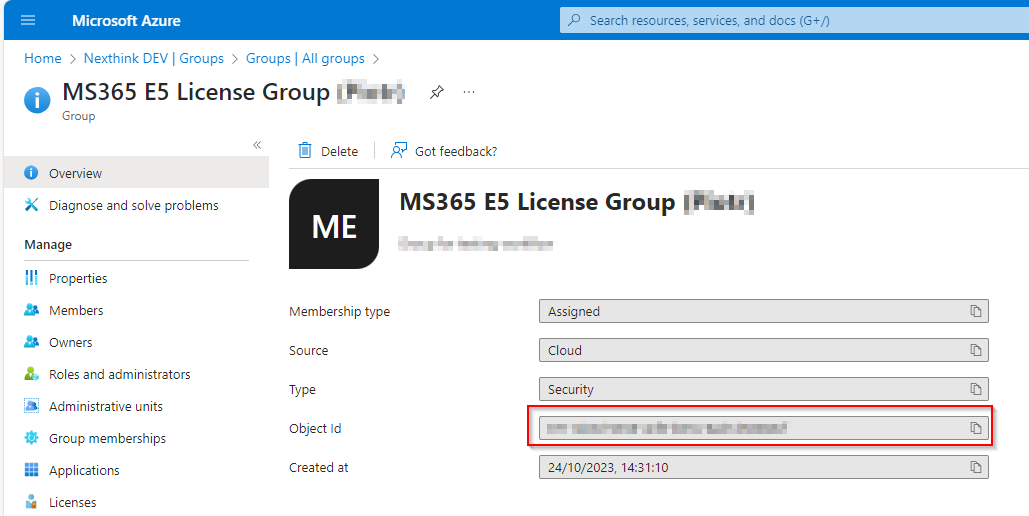Click the Got feedback person icon

point(398,150)
